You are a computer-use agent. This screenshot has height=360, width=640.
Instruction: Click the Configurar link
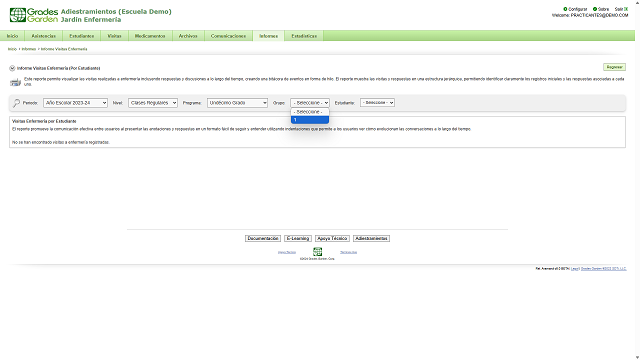(x=578, y=9)
